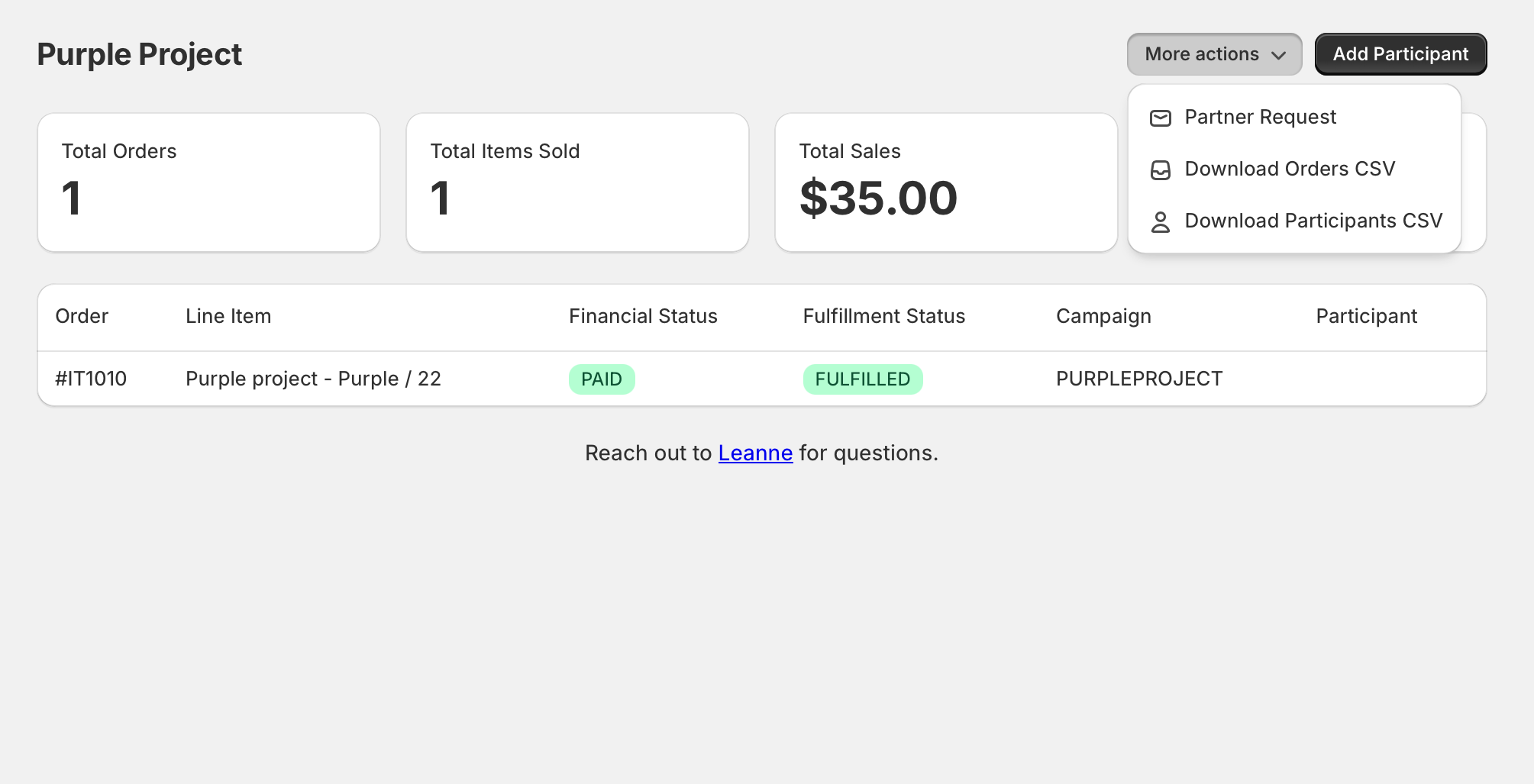Click the envelope icon beside Partner Request
The height and width of the screenshot is (784, 1534).
pyautogui.click(x=1161, y=118)
